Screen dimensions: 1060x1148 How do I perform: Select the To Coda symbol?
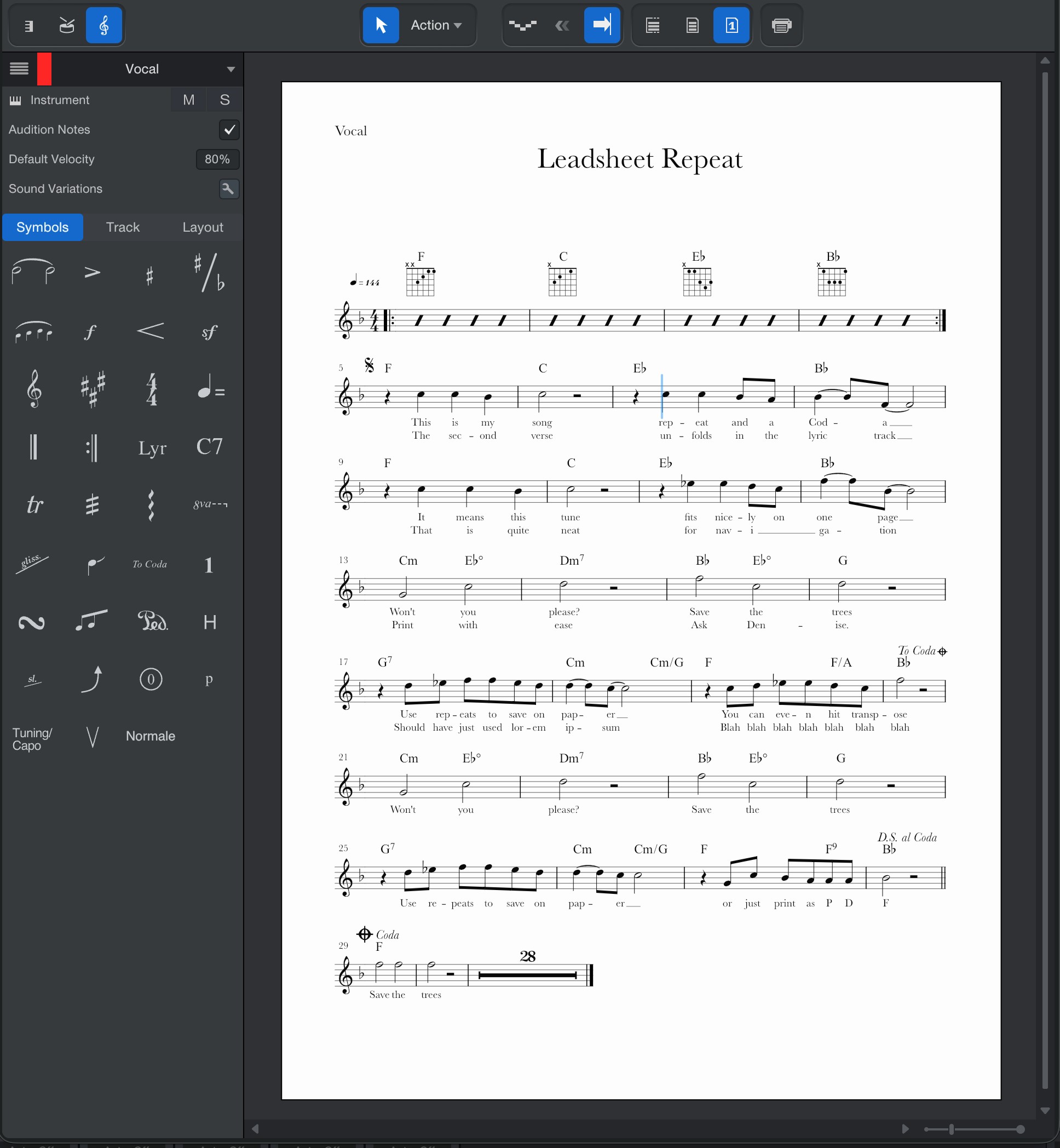click(x=149, y=564)
